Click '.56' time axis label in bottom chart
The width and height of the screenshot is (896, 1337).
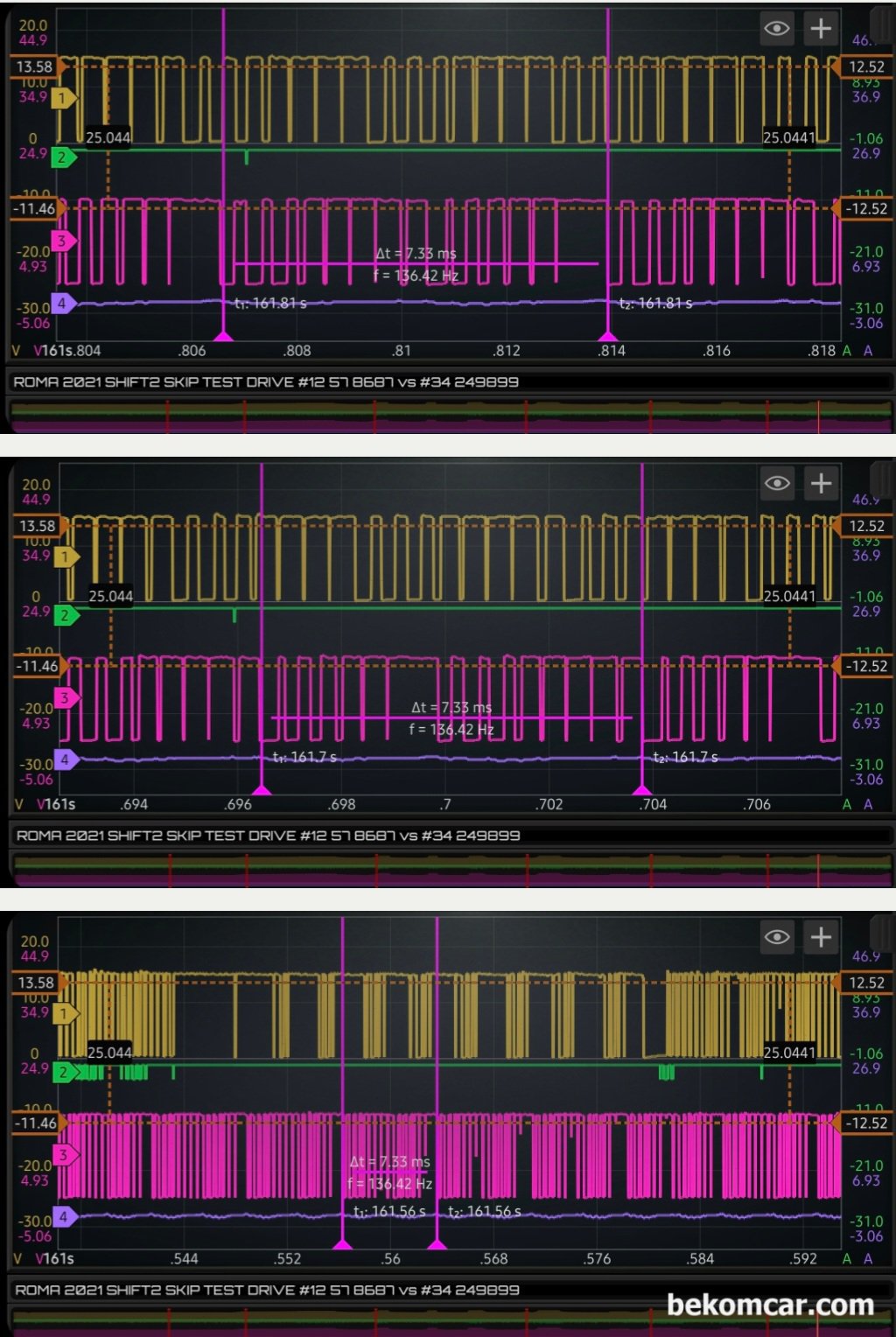[x=390, y=1259]
